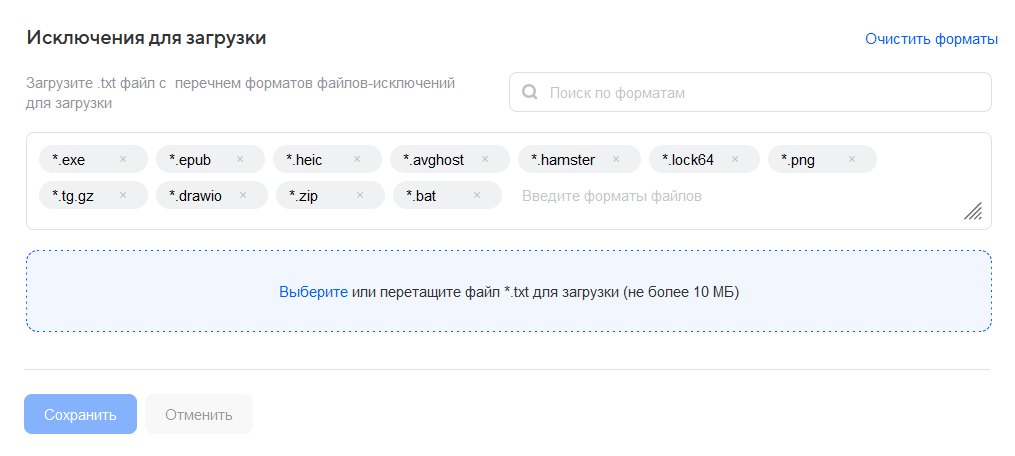Viewport: 1015px width, 456px height.
Task: Remove the *.epub format tag
Action: coord(240,159)
